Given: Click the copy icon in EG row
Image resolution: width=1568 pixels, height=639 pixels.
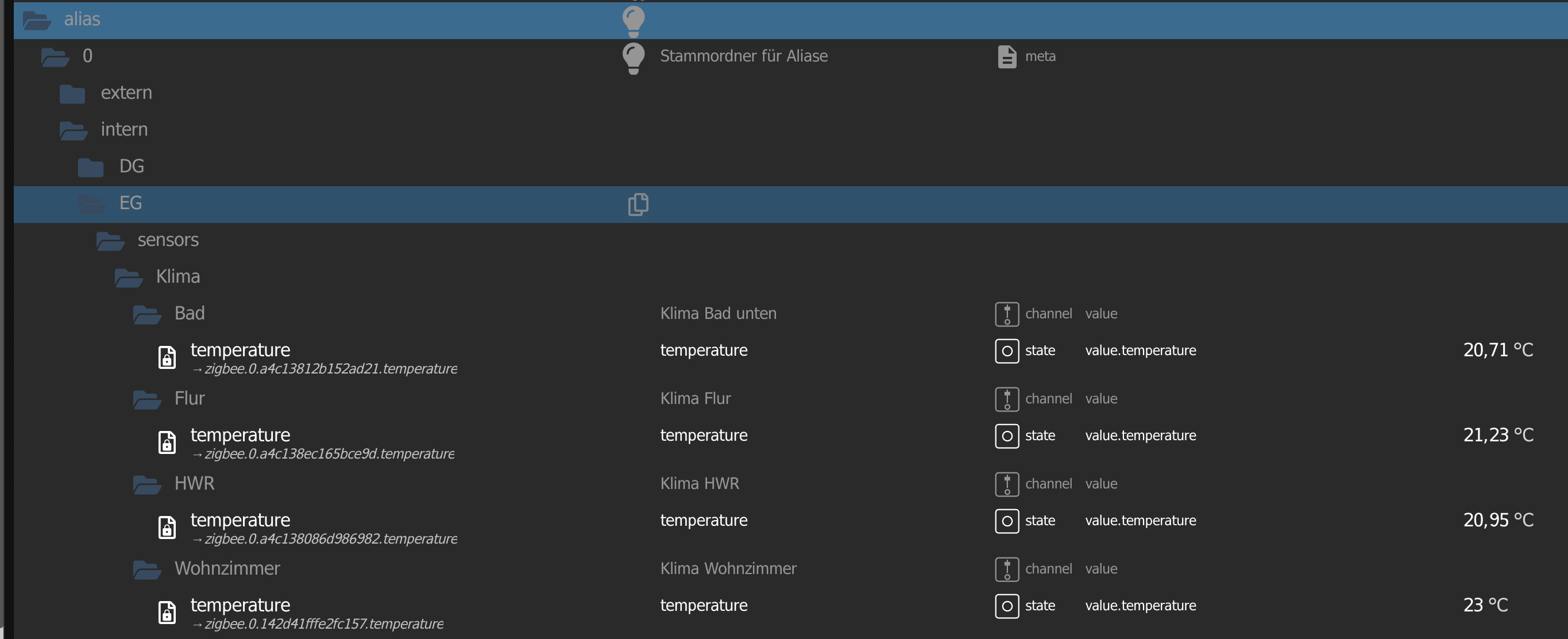Looking at the screenshot, I should (638, 204).
